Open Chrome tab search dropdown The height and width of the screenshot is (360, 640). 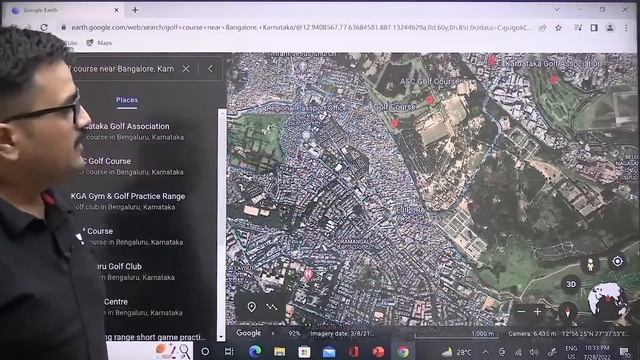557,9
